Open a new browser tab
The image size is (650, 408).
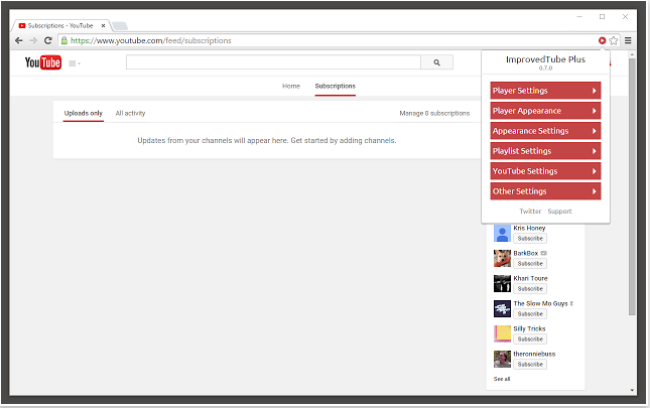pos(120,26)
